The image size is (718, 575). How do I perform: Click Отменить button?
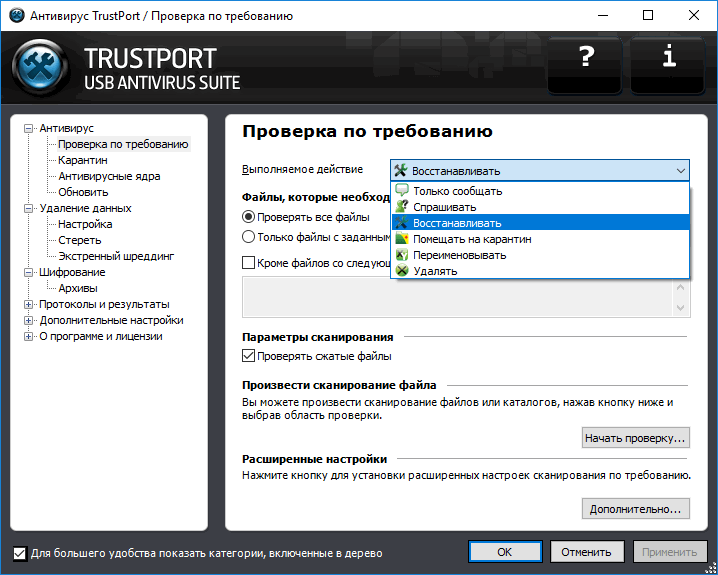click(587, 552)
